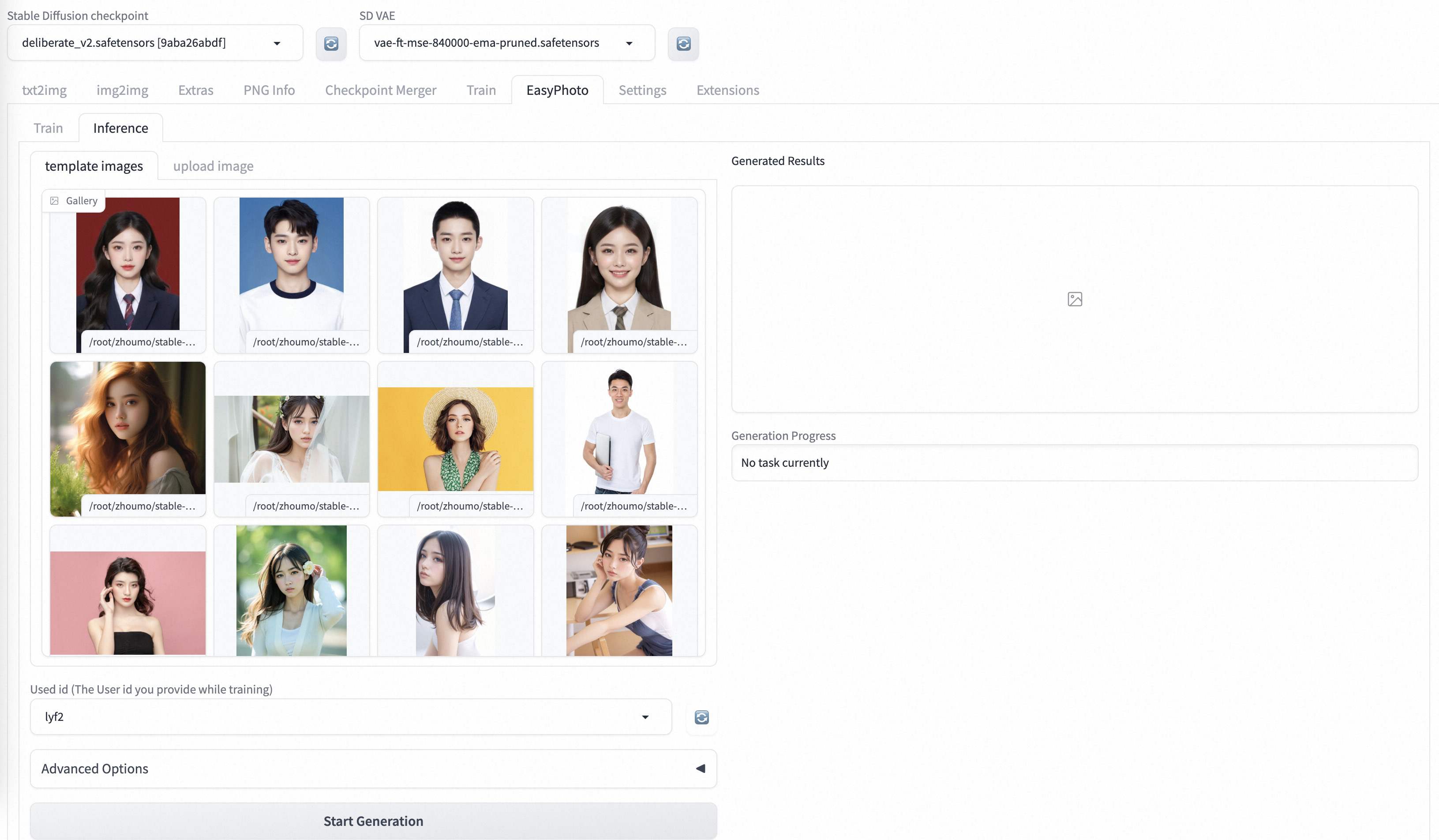Click the user ID refresh icon
Screen dimensions: 1439x840
[701, 716]
